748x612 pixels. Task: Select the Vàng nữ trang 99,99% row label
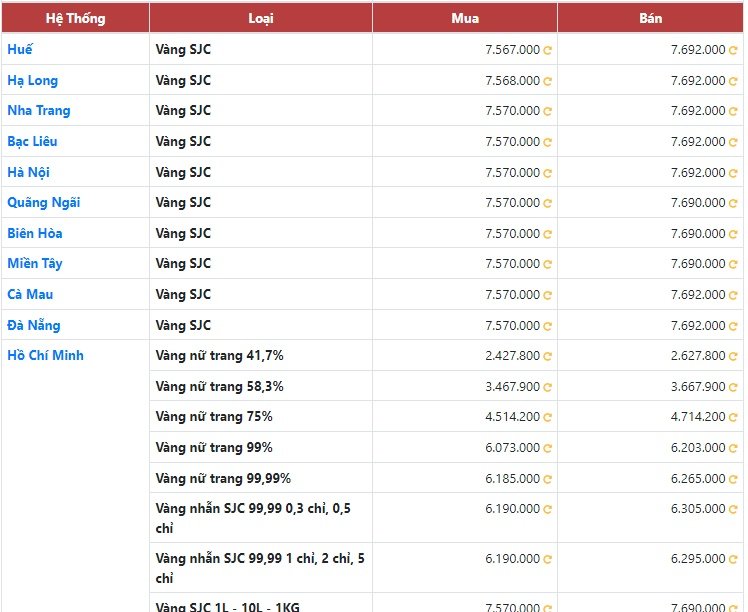(x=223, y=478)
